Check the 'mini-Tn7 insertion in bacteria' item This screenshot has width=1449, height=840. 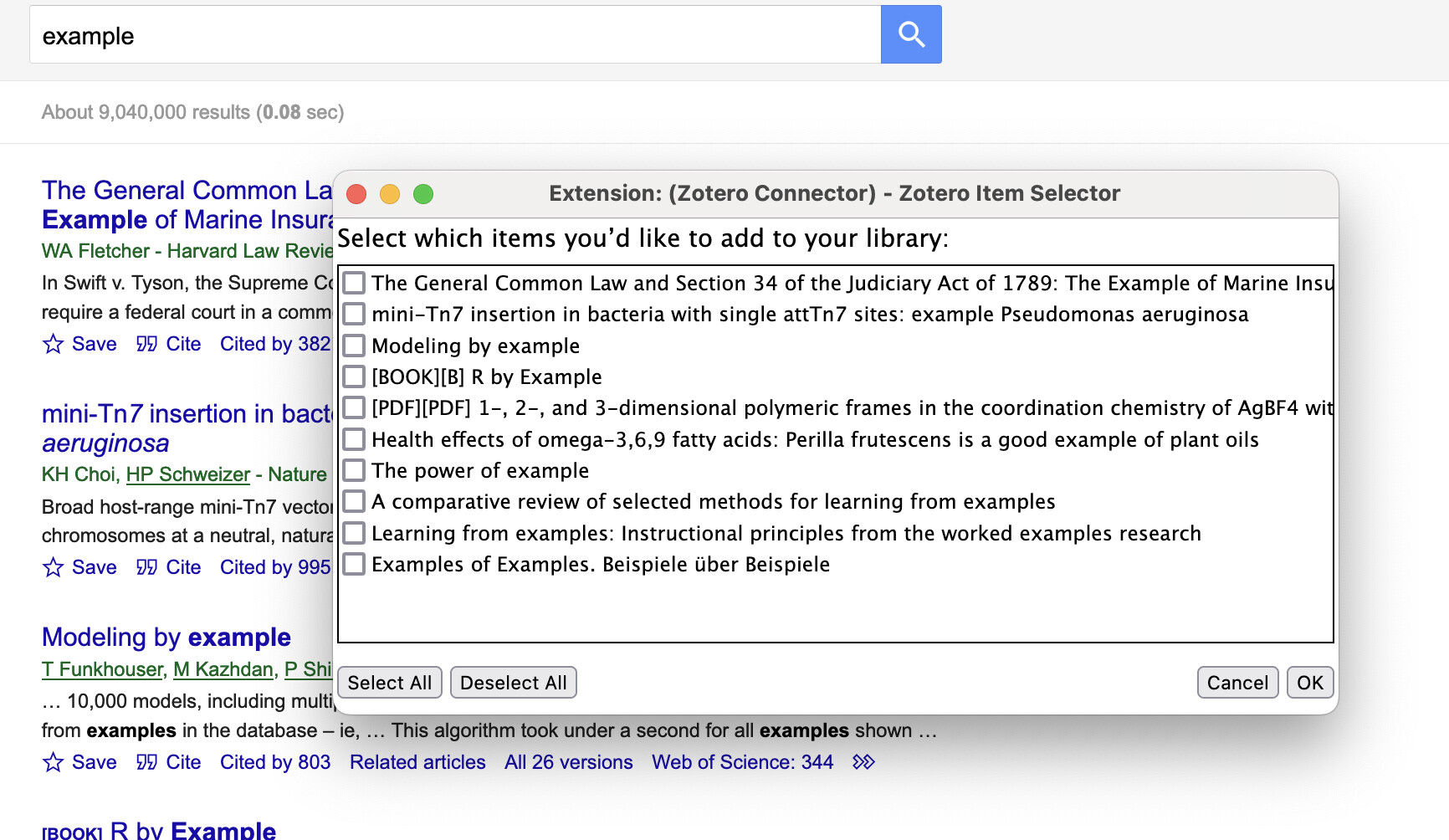click(354, 314)
